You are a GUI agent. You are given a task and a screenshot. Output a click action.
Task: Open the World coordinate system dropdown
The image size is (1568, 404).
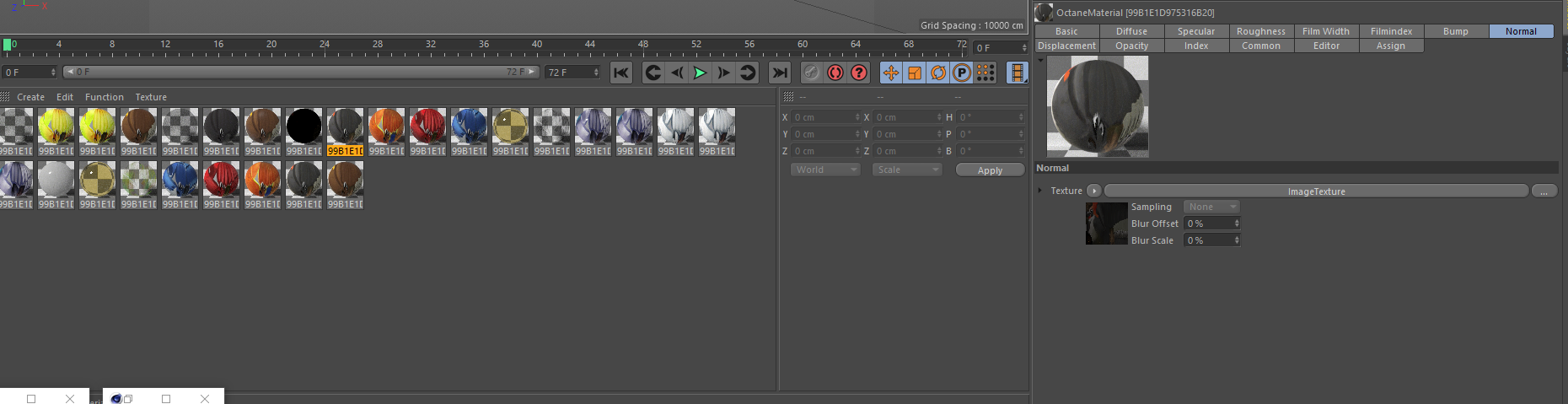(x=825, y=170)
